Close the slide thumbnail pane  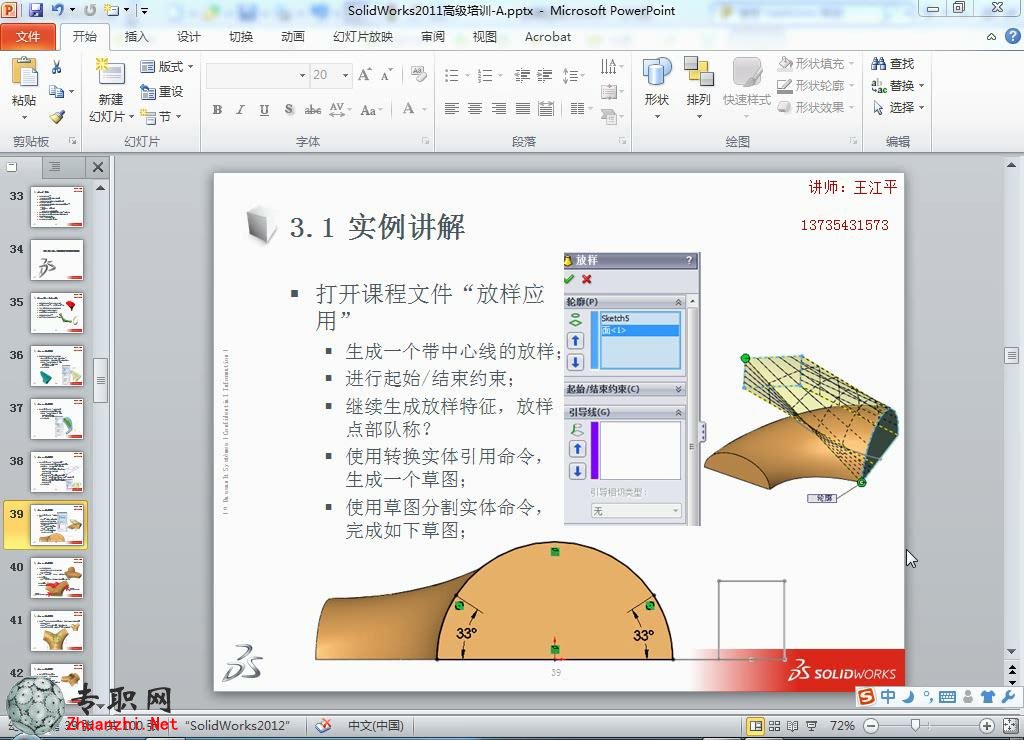click(98, 167)
